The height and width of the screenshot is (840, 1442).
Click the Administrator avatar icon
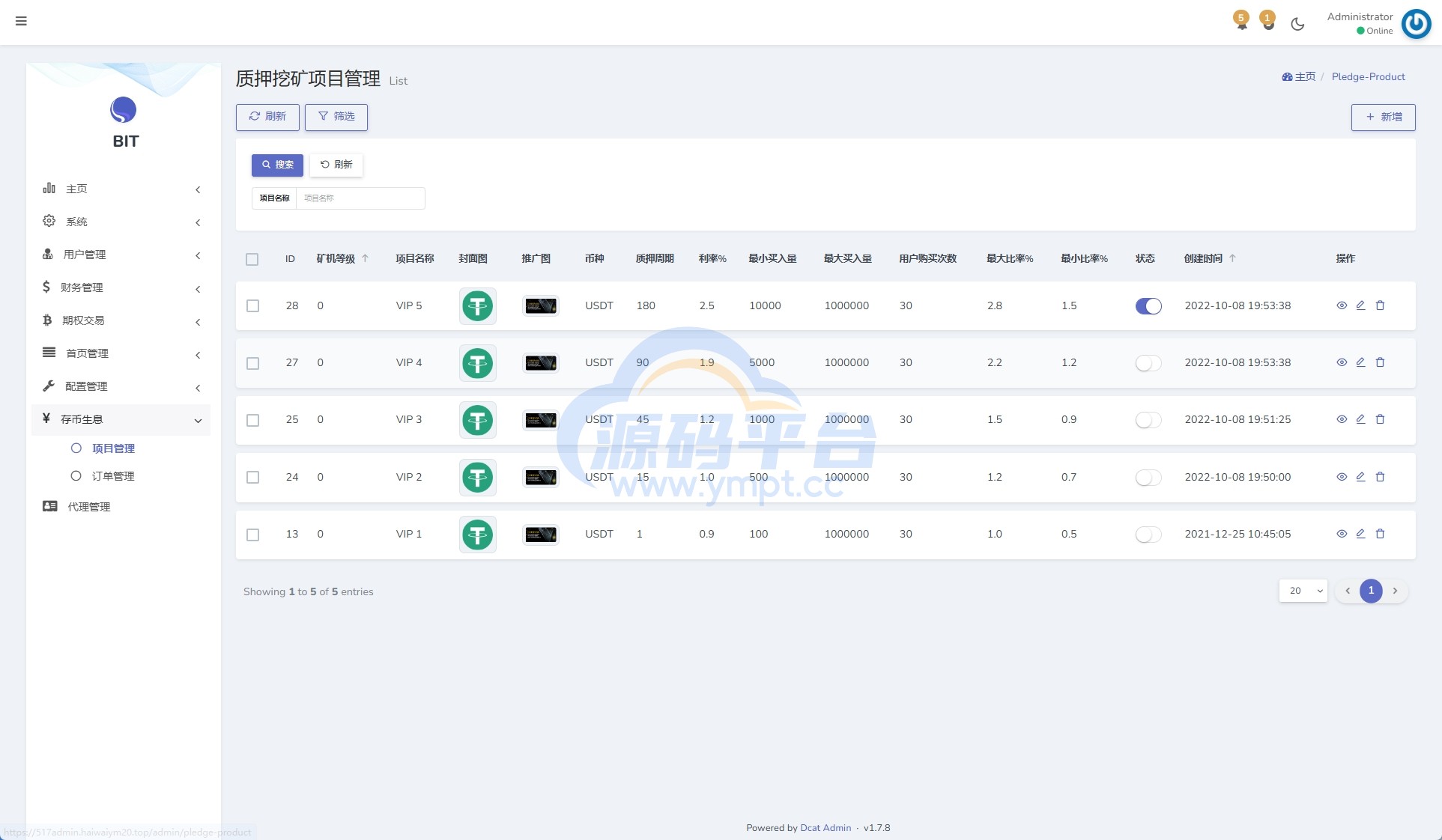pyautogui.click(x=1416, y=23)
